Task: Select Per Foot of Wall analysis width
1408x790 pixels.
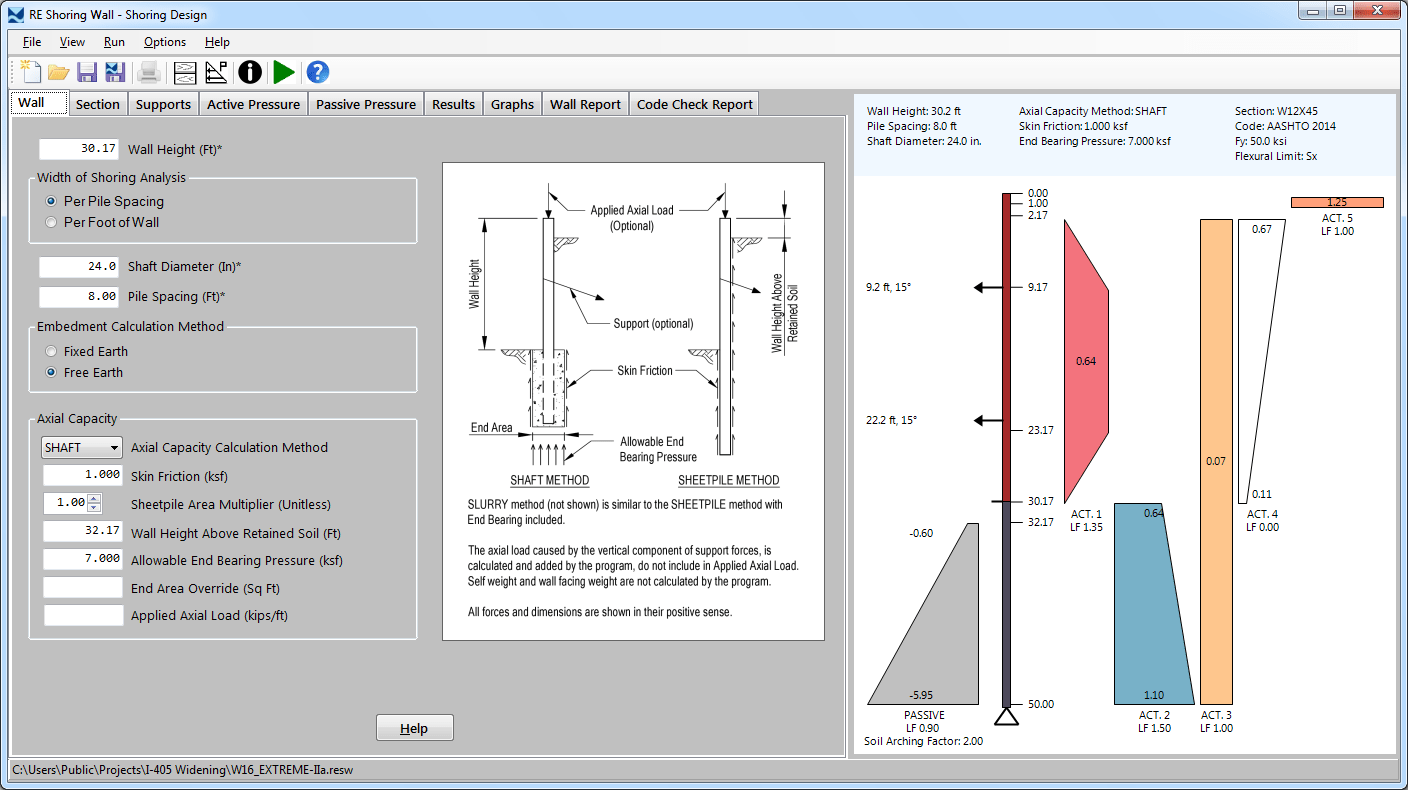Action: 51,221
